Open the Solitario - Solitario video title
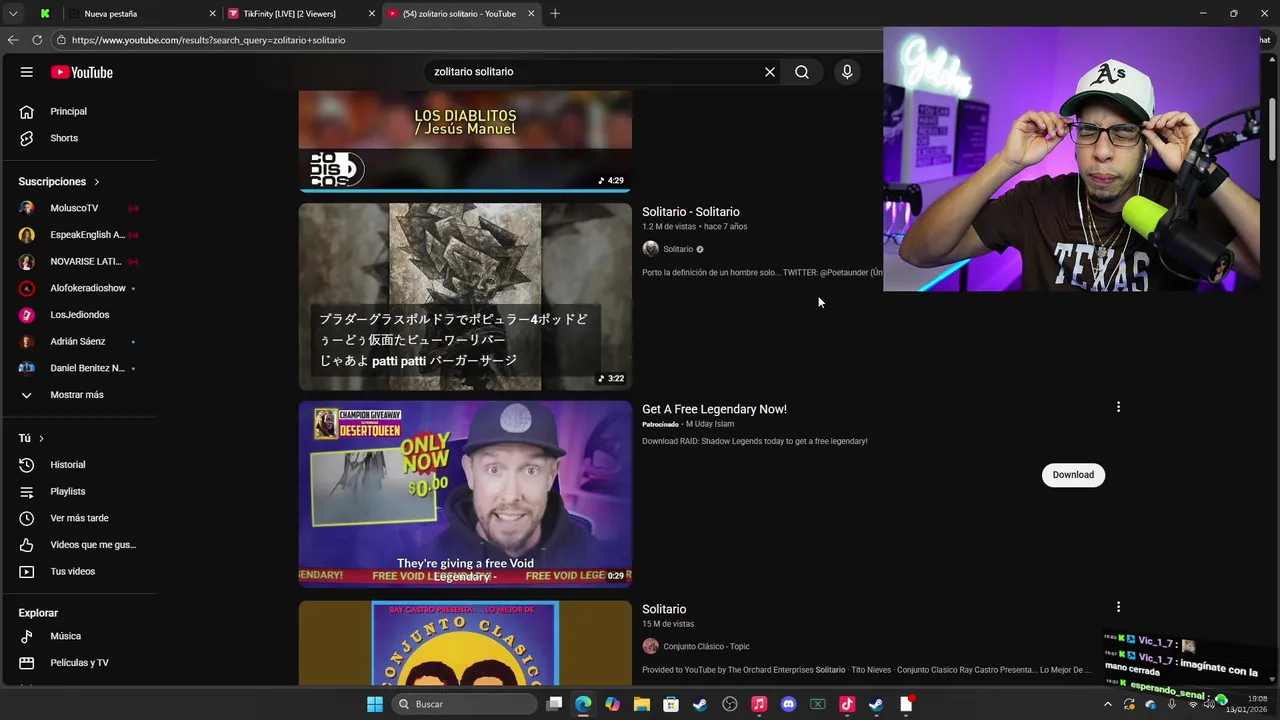The height and width of the screenshot is (720, 1280). click(x=691, y=212)
